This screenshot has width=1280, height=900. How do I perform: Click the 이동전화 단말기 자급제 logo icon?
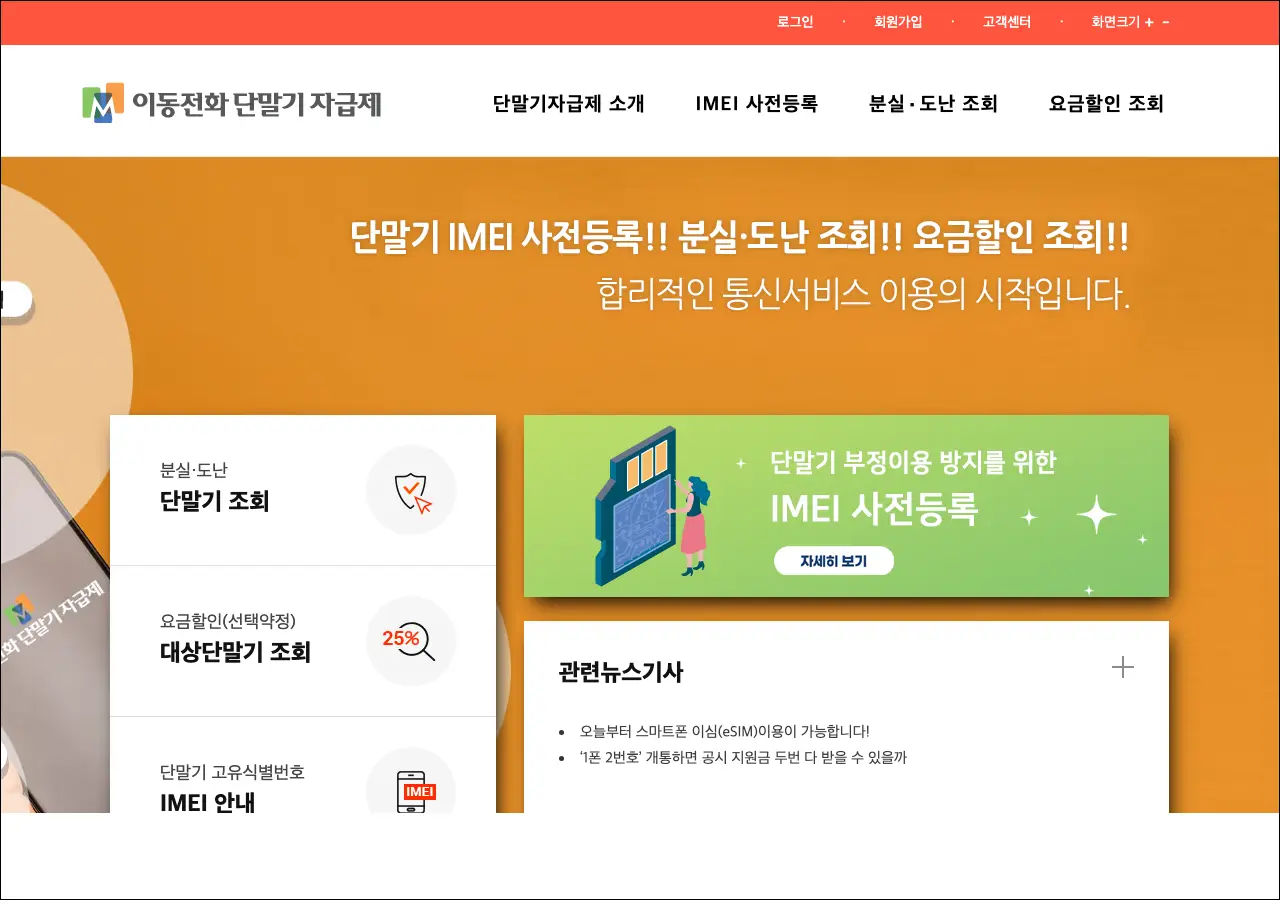(103, 103)
